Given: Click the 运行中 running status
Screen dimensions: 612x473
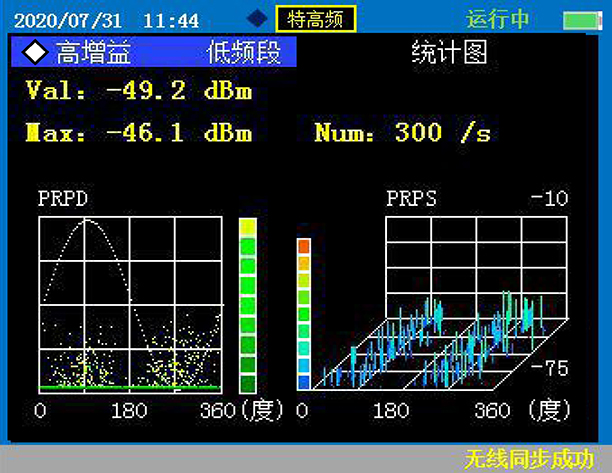Looking at the screenshot, I should click(x=497, y=19).
